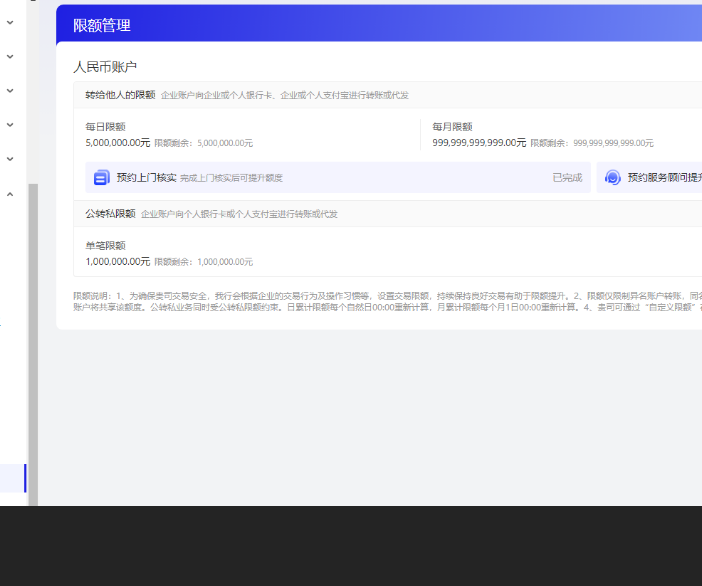Click the 转给他人的限额 section title
This screenshot has height=586, width=702.
[x=120, y=95]
